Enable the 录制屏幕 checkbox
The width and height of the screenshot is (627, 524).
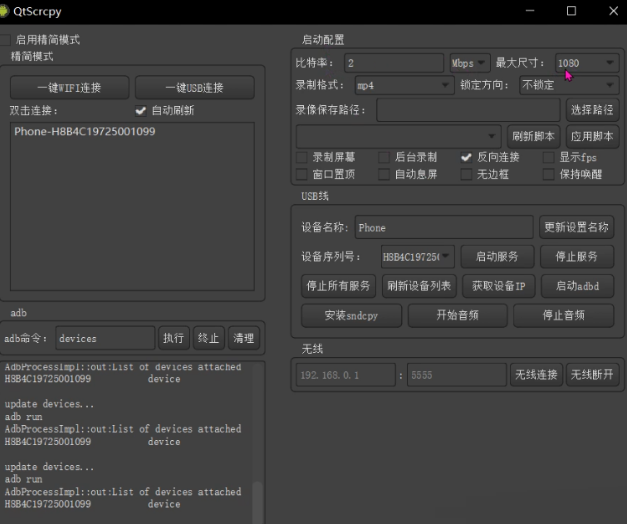[x=303, y=157]
